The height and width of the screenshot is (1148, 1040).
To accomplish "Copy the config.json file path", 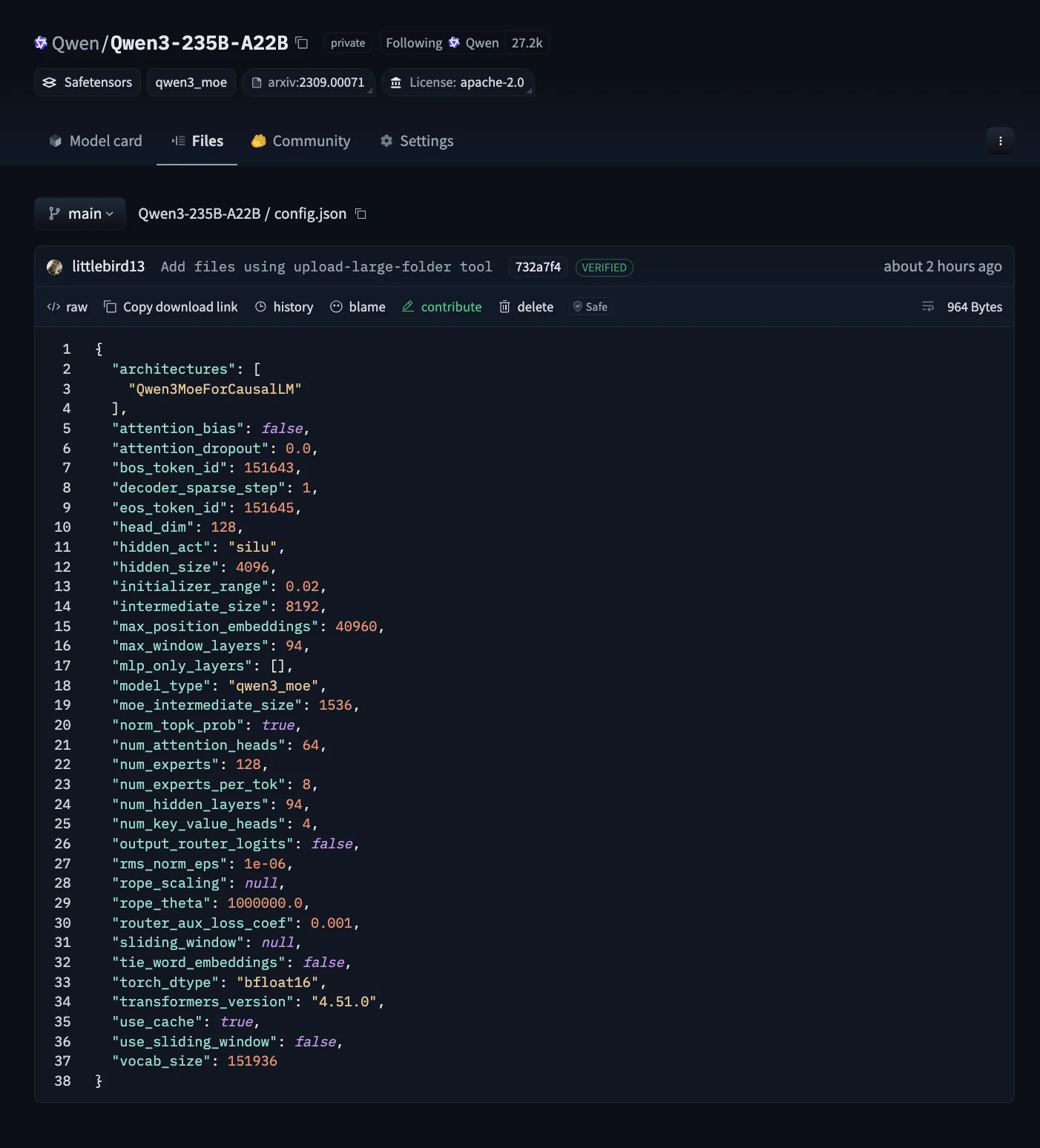I will click(x=361, y=214).
